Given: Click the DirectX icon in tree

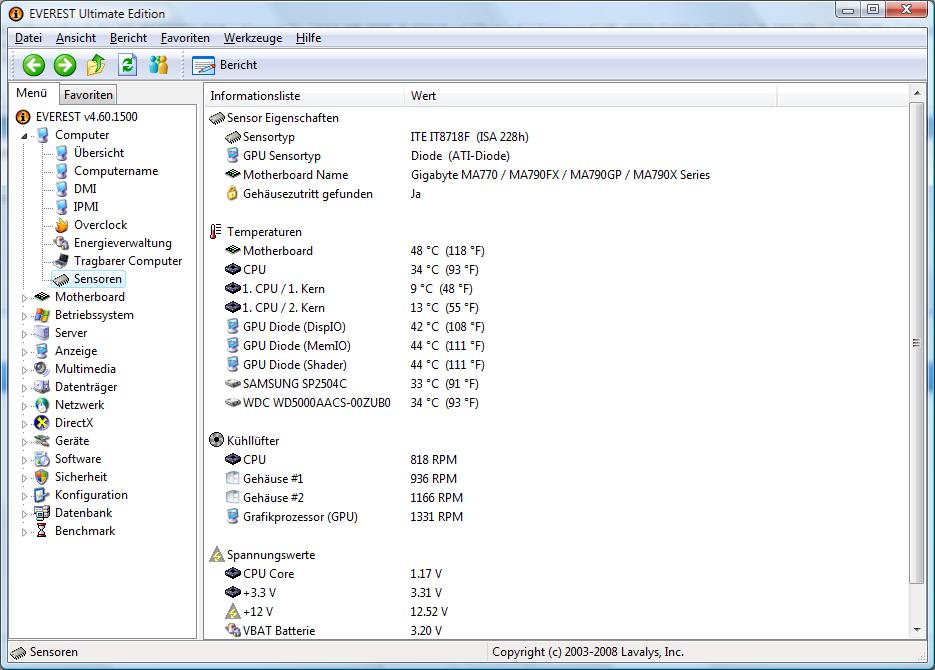Looking at the screenshot, I should pyautogui.click(x=42, y=423).
